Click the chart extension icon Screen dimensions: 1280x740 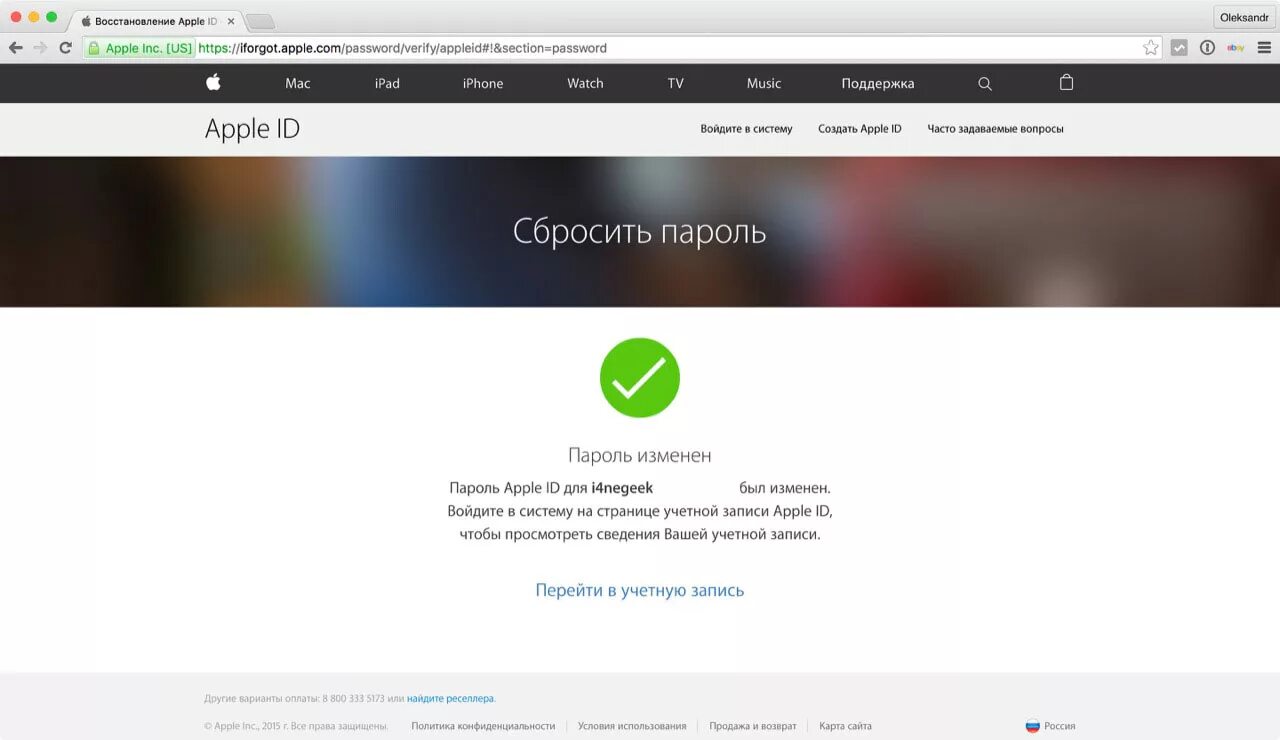[1179, 48]
